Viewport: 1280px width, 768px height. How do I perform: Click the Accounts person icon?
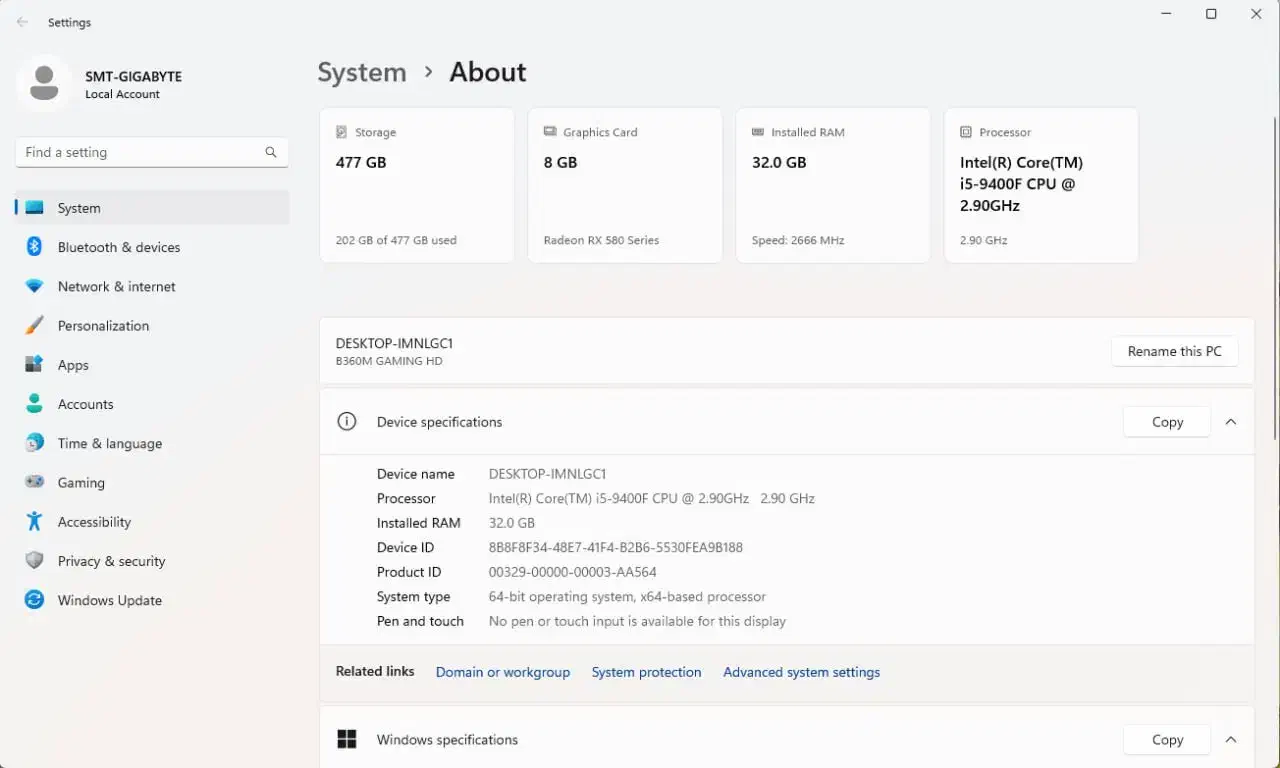[x=34, y=404]
